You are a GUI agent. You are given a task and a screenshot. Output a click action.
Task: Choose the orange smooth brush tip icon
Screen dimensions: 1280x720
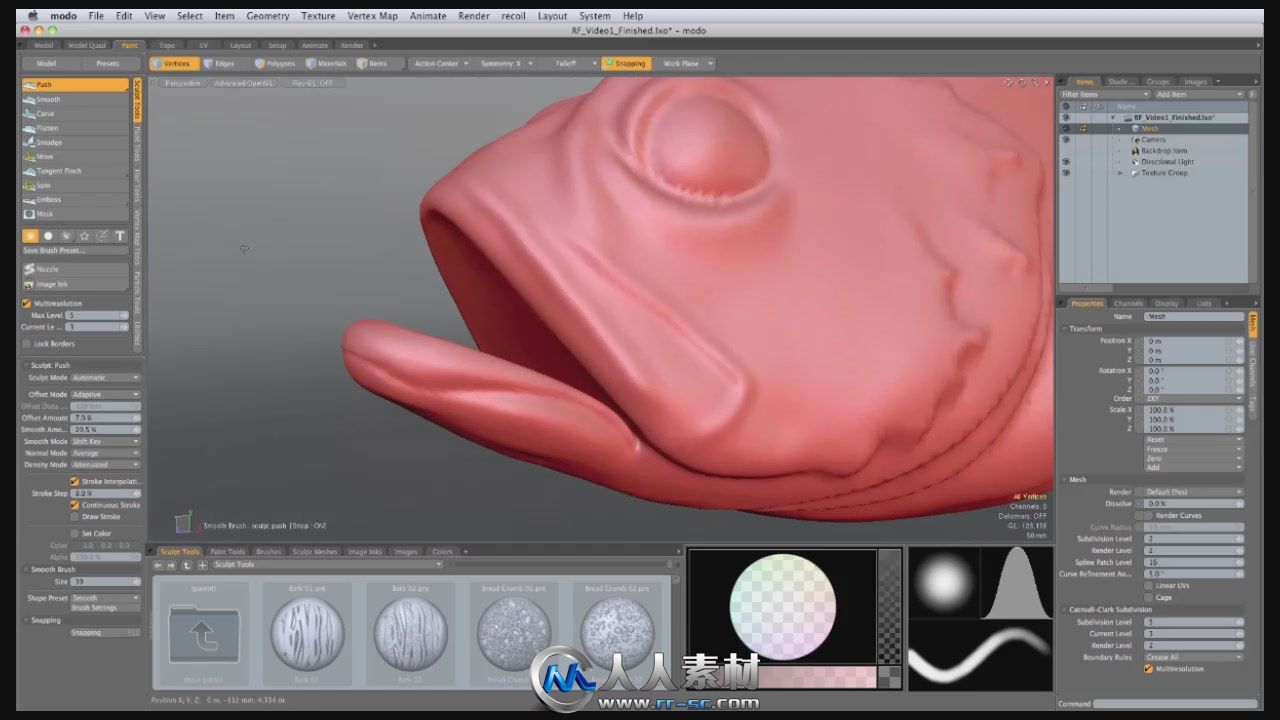30,236
